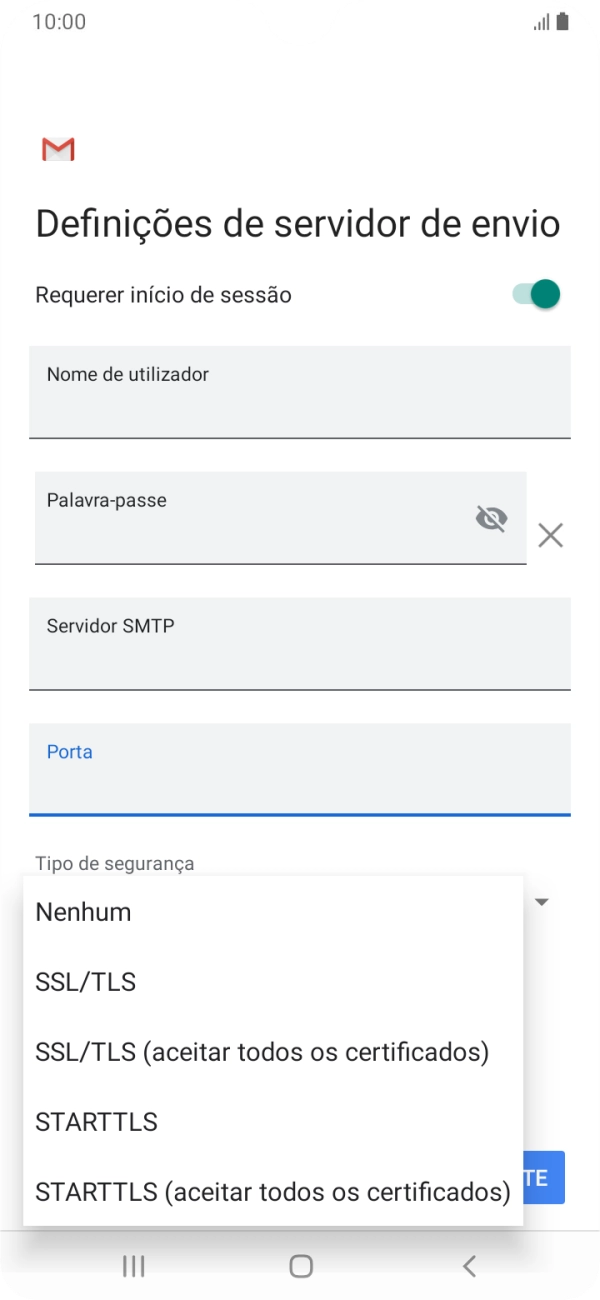Tap the blue SEGUINTE button

point(548,1177)
